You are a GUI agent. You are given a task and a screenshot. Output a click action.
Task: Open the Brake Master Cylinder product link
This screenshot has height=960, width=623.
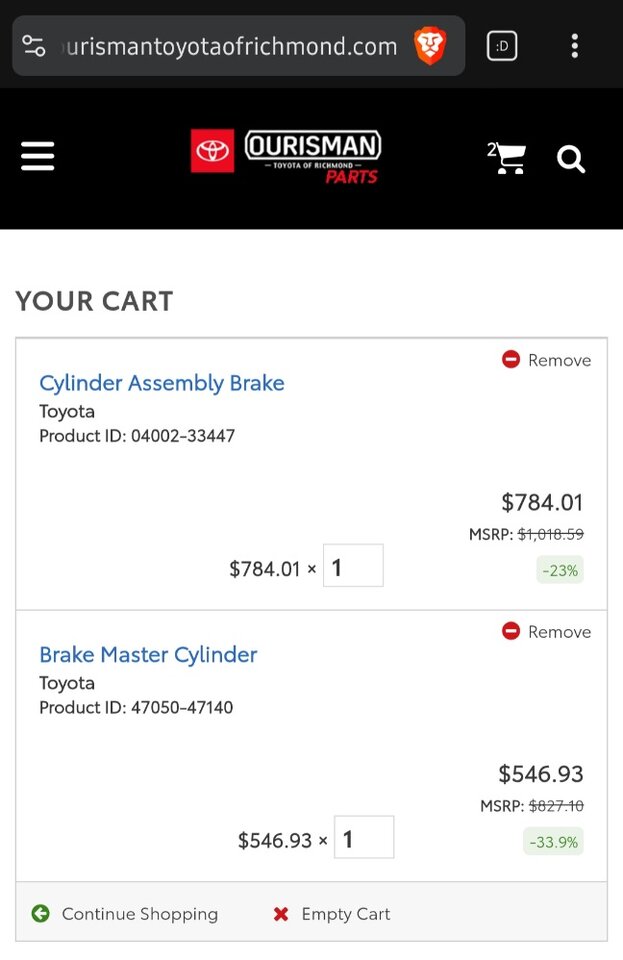tap(148, 655)
